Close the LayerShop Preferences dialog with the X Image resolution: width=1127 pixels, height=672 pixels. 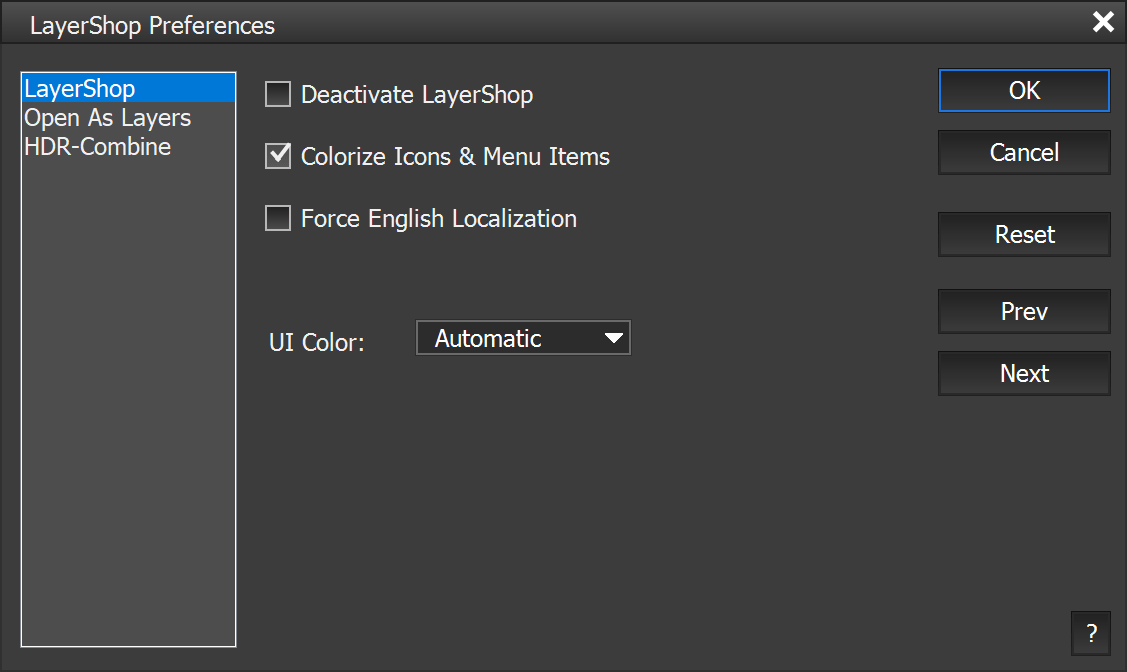click(1103, 22)
